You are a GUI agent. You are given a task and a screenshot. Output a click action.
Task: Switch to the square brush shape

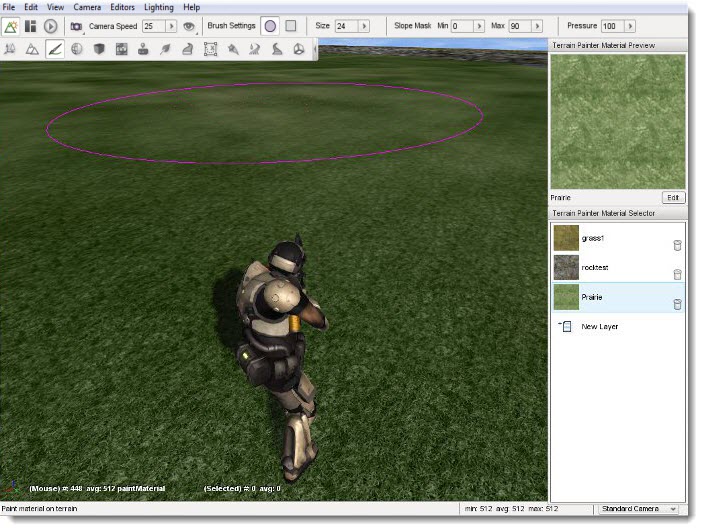click(291, 26)
